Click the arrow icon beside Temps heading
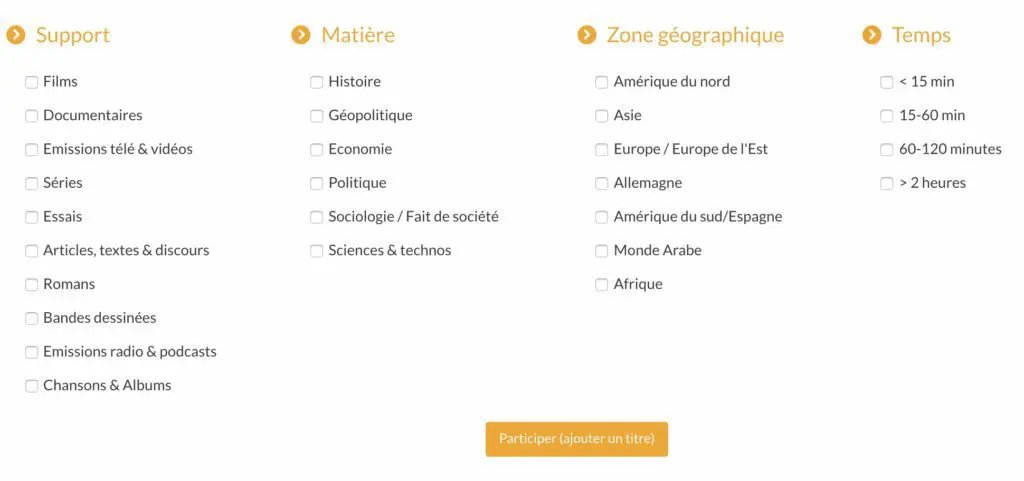 tap(872, 35)
